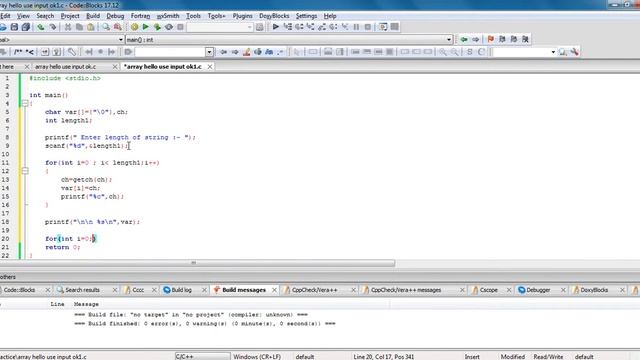Open the CppCheck/Vera++ messages tab
The width and height of the screenshot is (640, 360).
pyautogui.click(x=406, y=290)
